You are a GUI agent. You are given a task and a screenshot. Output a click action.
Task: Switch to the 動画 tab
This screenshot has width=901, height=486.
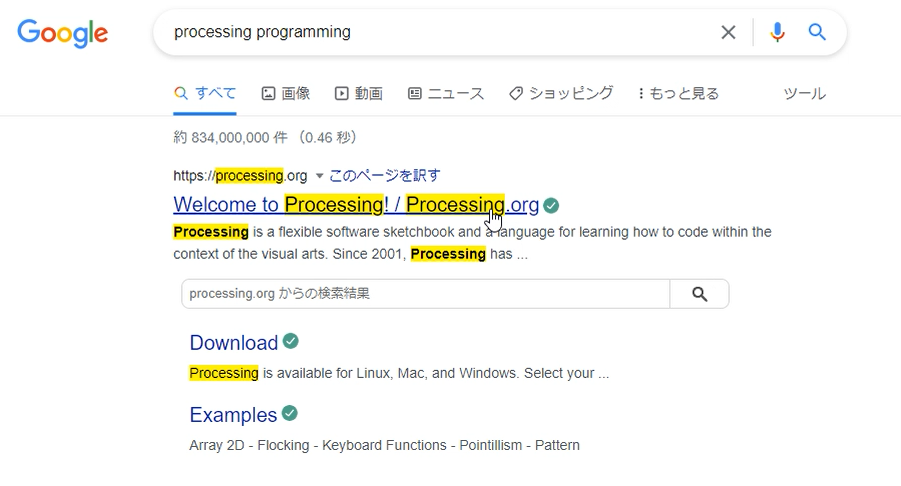359,93
